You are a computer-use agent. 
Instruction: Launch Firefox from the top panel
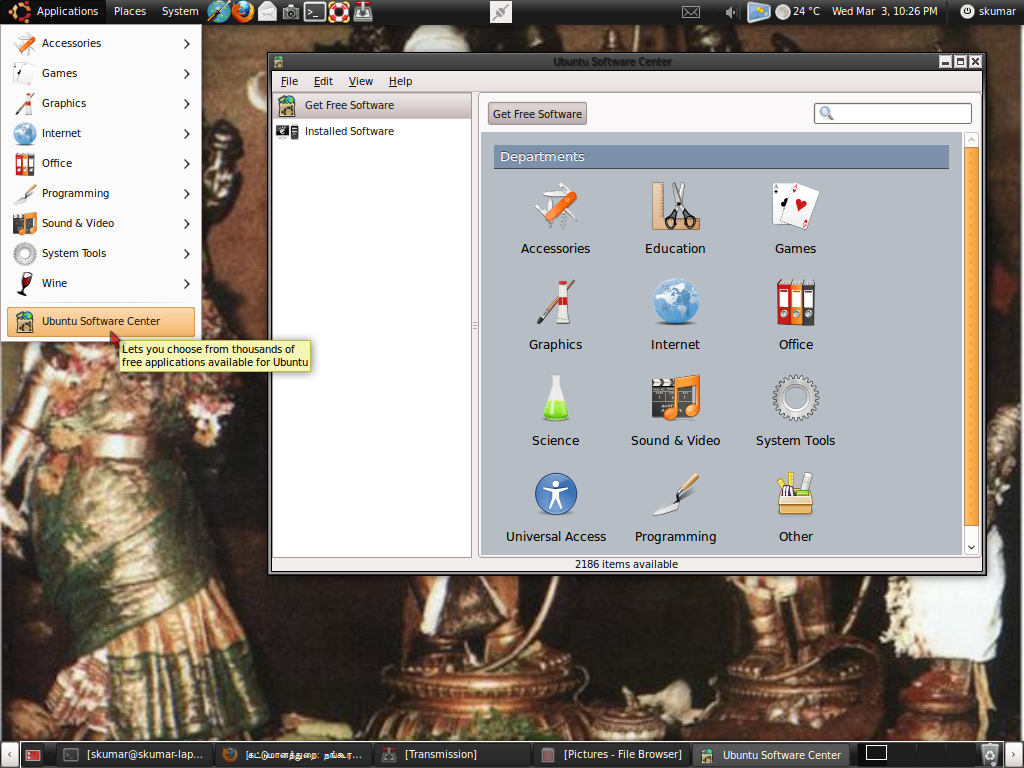243,11
